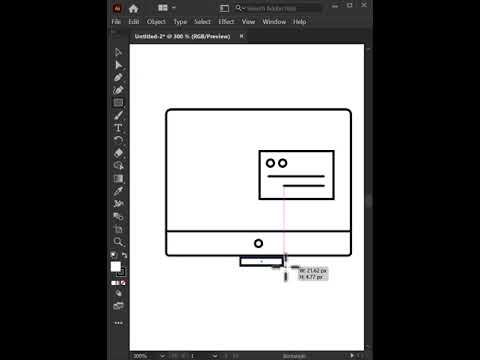The image size is (480, 360).
Task: Select the Untitled-2 document tab
Action: coord(182,36)
